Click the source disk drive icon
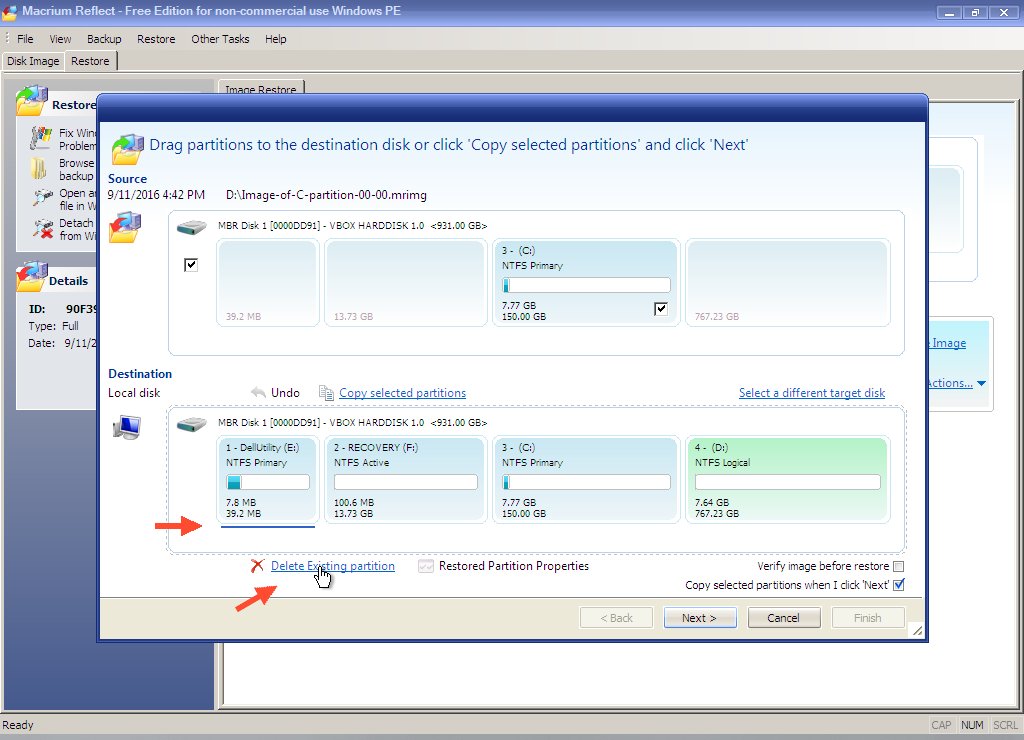Screen dimensions: 1024x740 193,227
